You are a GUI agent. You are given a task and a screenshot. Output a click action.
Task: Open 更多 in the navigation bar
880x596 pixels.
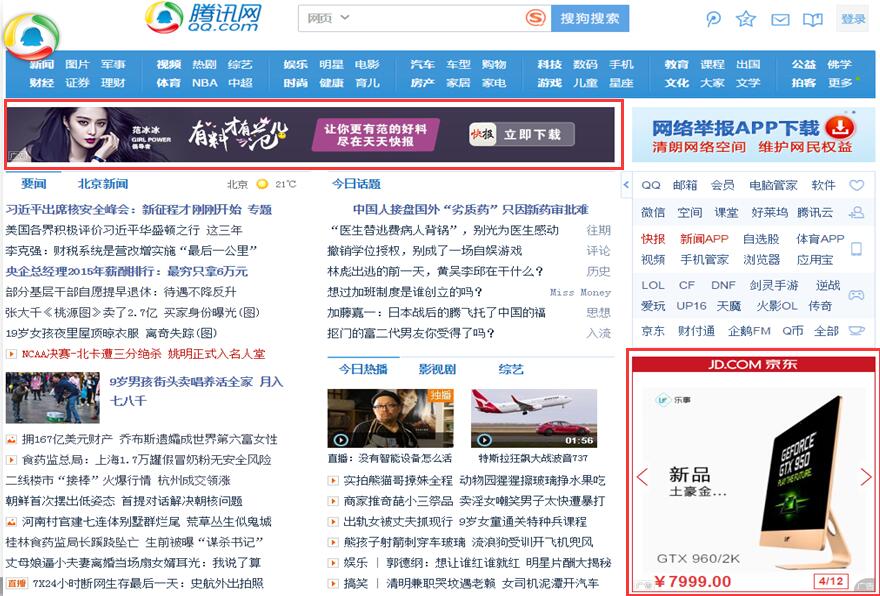pos(840,82)
